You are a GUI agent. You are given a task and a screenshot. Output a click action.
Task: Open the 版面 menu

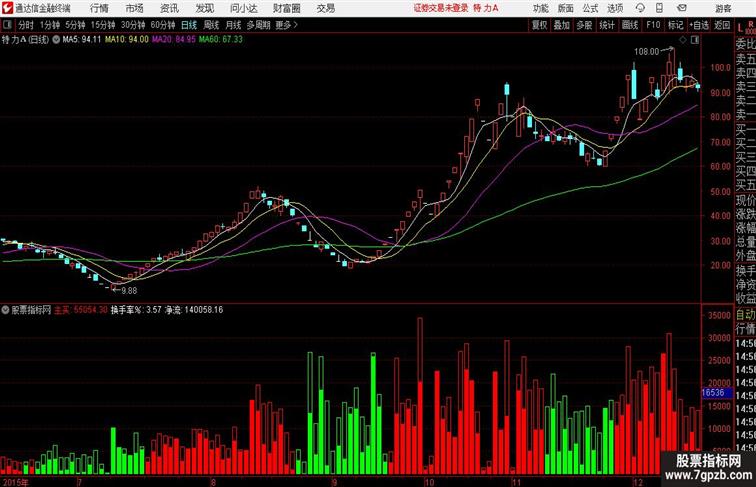pos(565,8)
